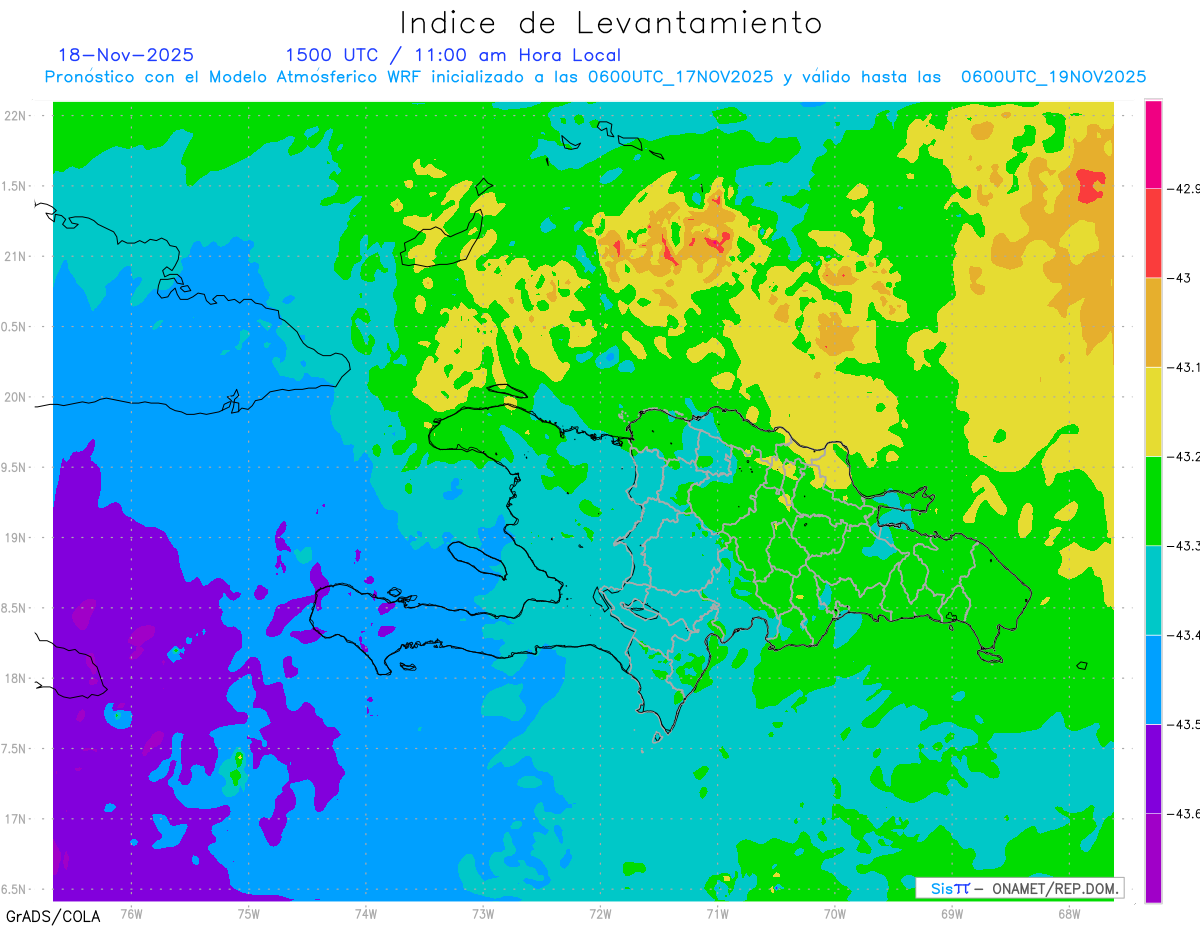Click the cyan legend swatch above -43.4
This screenshot has height=927, width=1200.
1153,590
